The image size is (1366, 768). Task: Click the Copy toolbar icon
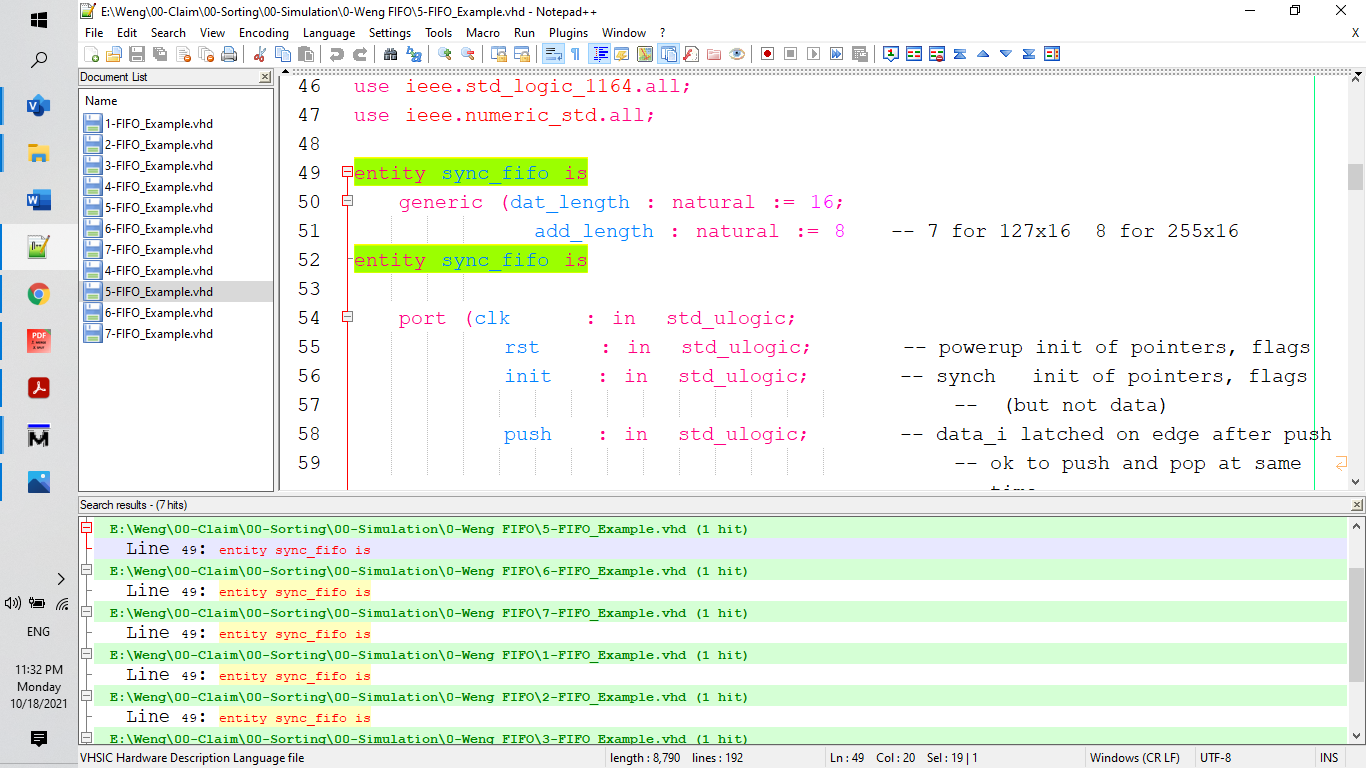282,54
